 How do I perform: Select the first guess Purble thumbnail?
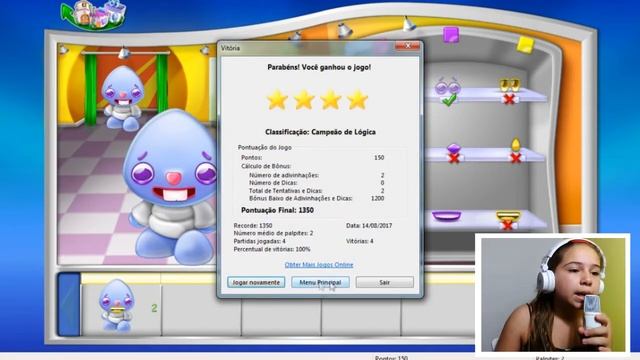[x=116, y=305]
